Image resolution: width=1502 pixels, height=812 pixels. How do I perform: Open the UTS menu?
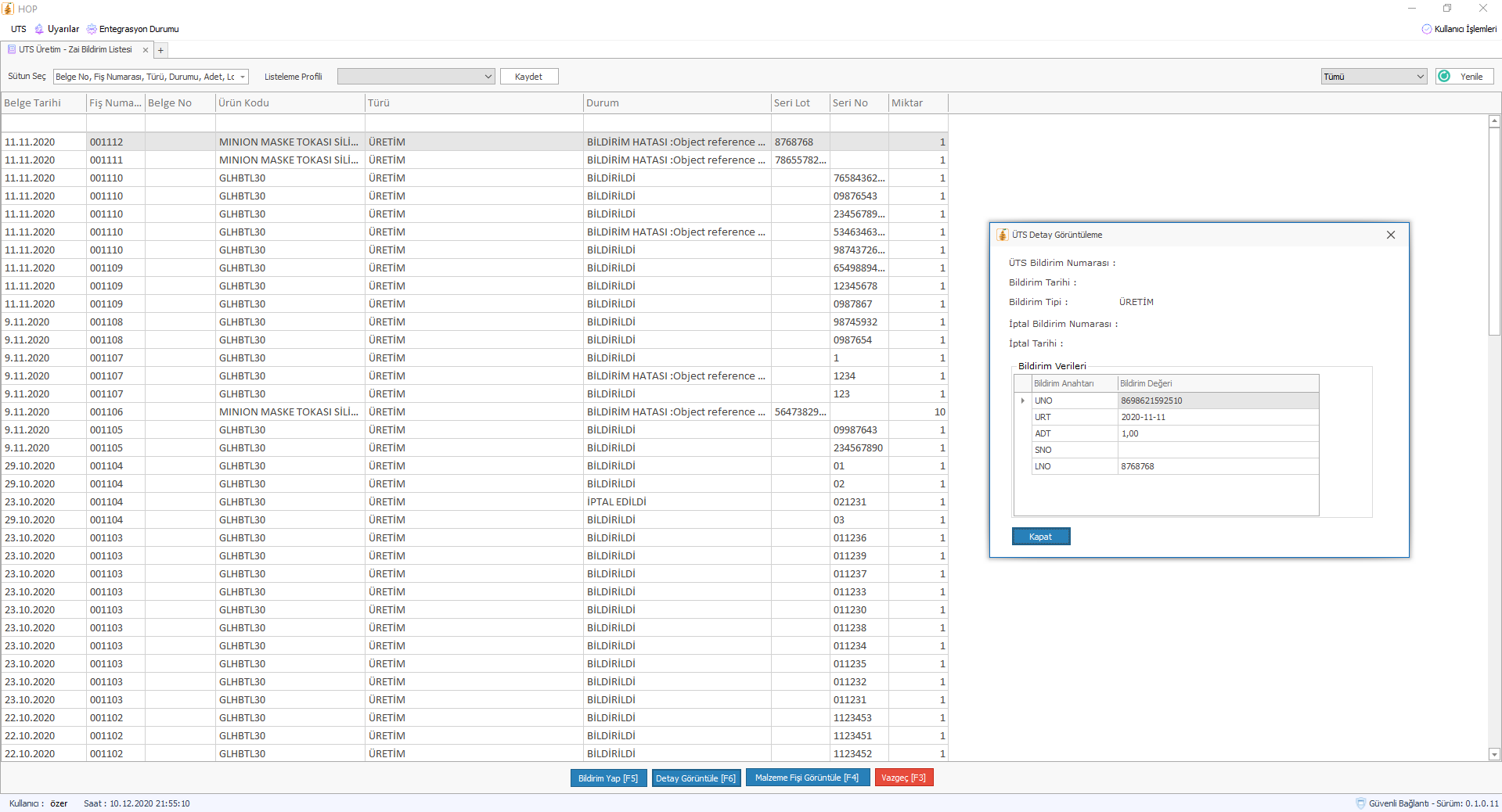(x=18, y=29)
